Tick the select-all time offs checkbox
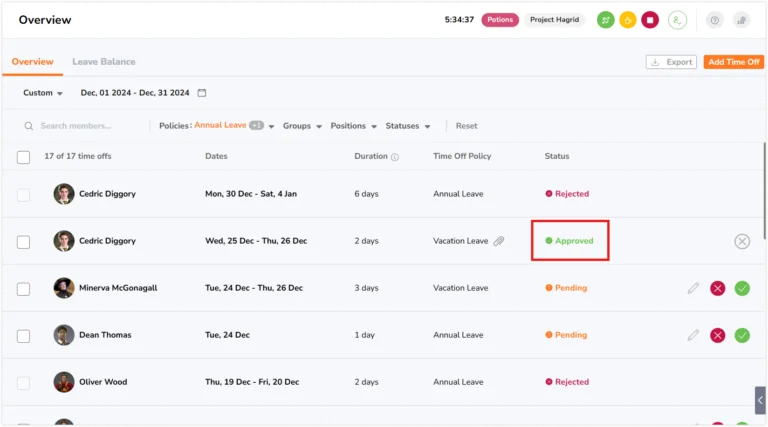 [24, 157]
